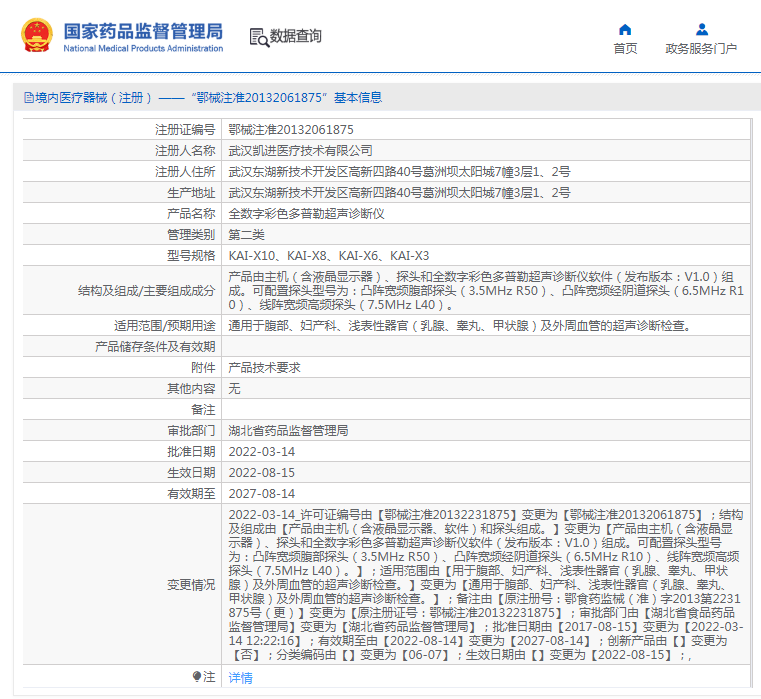Go to the 首页 text label
Screen dimensions: 761x699
click(x=625, y=48)
